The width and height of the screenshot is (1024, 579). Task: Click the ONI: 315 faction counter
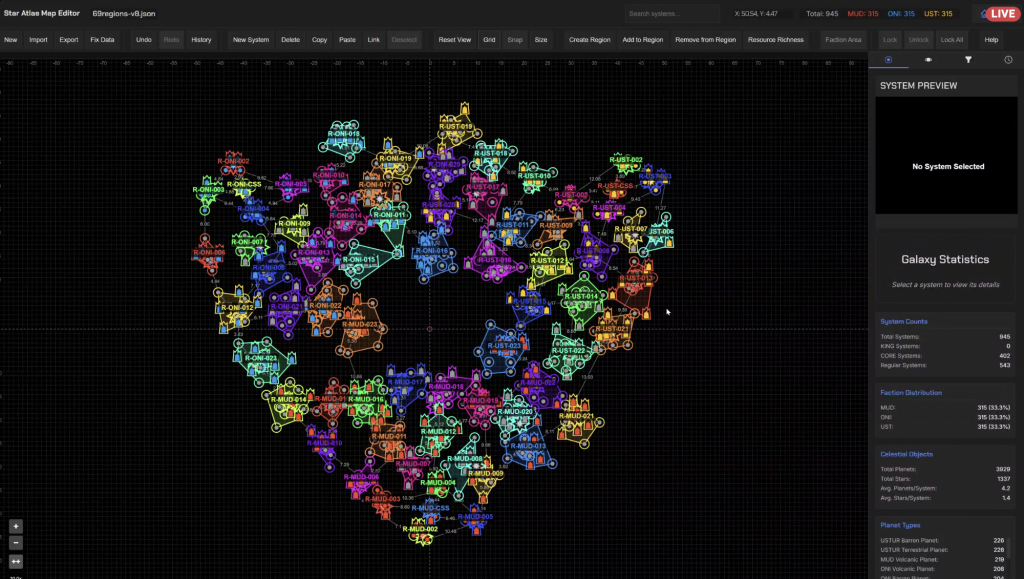click(901, 14)
